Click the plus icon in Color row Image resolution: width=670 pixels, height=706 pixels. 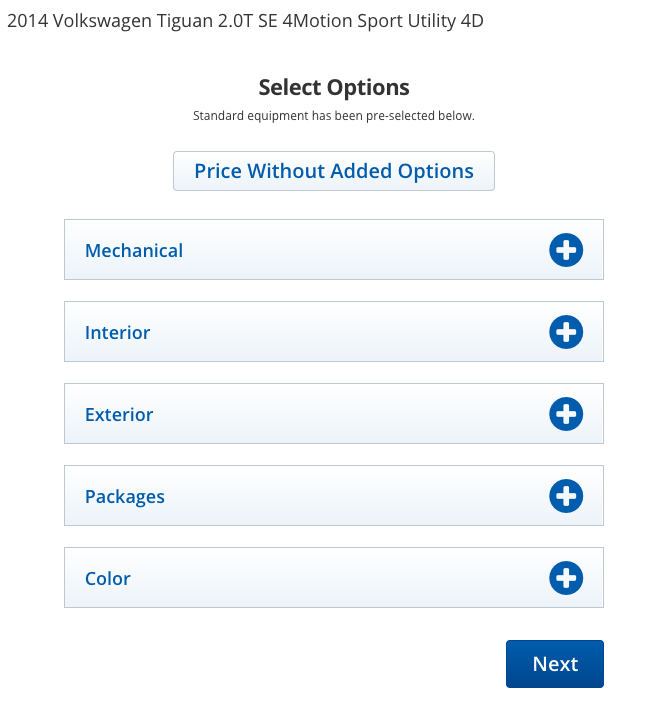point(566,578)
